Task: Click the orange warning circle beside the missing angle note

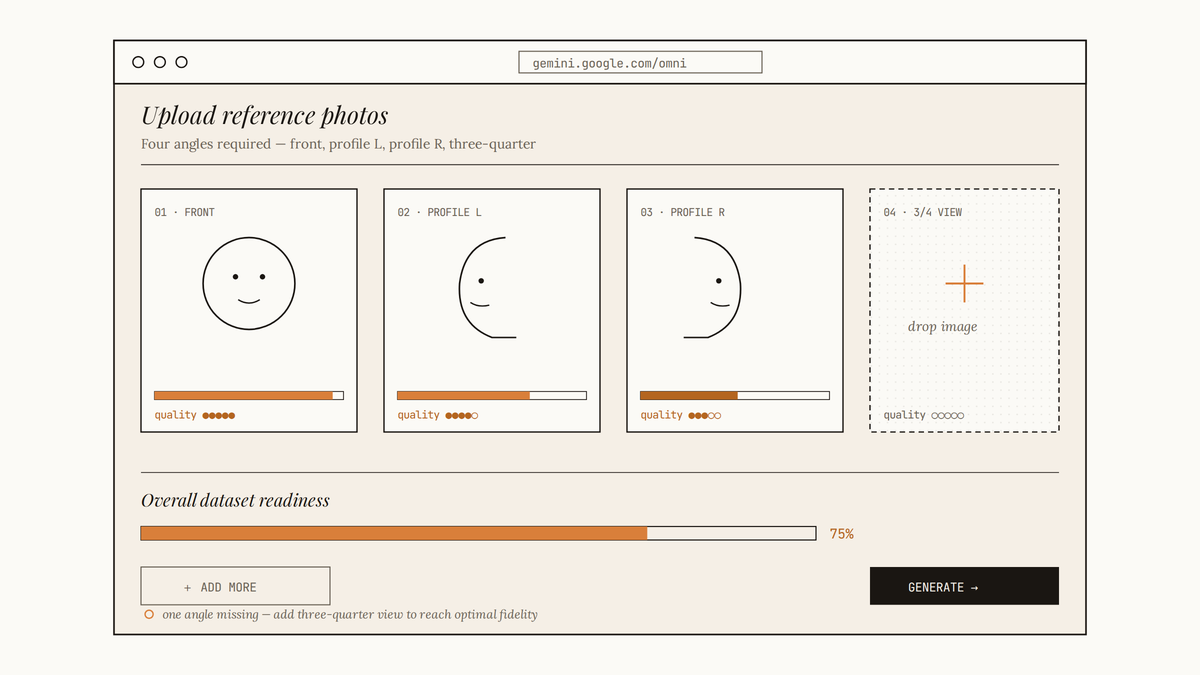Action: click(149, 614)
